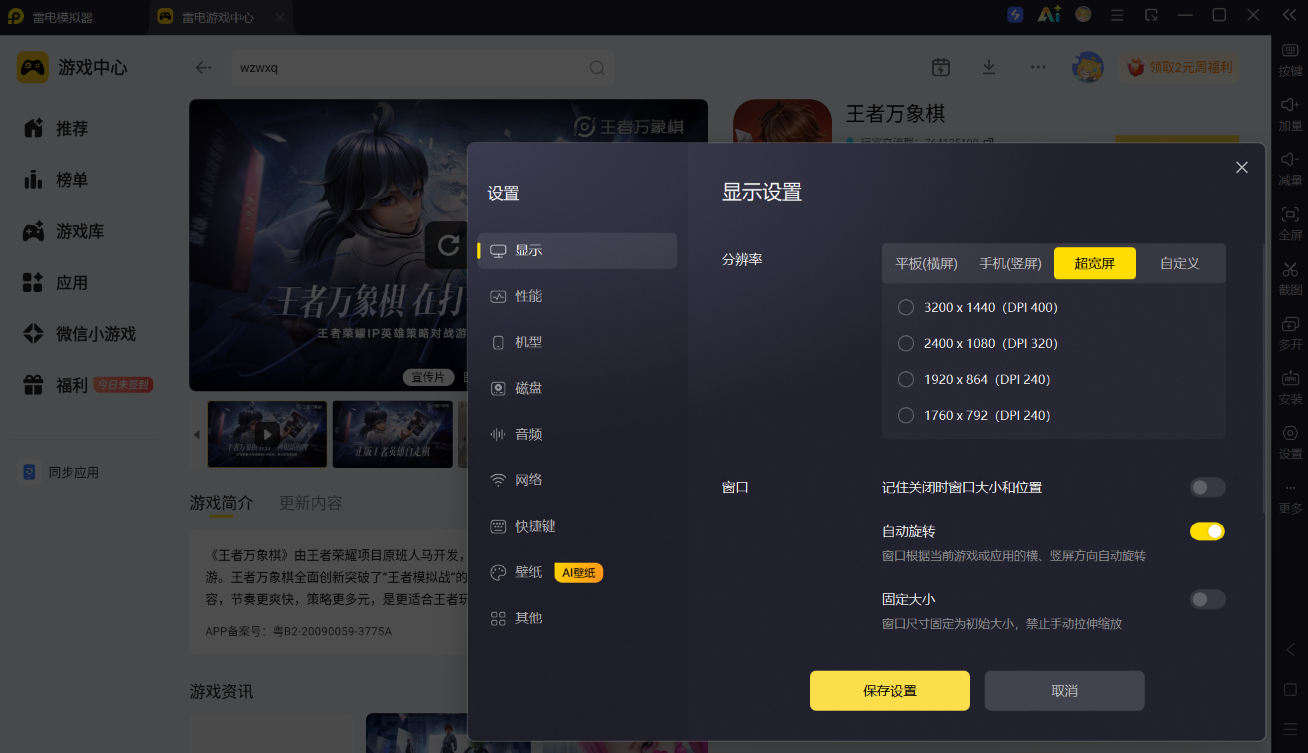The width and height of the screenshot is (1308, 753).
Task: Open the 壁纸 settings section
Action: pos(577,572)
